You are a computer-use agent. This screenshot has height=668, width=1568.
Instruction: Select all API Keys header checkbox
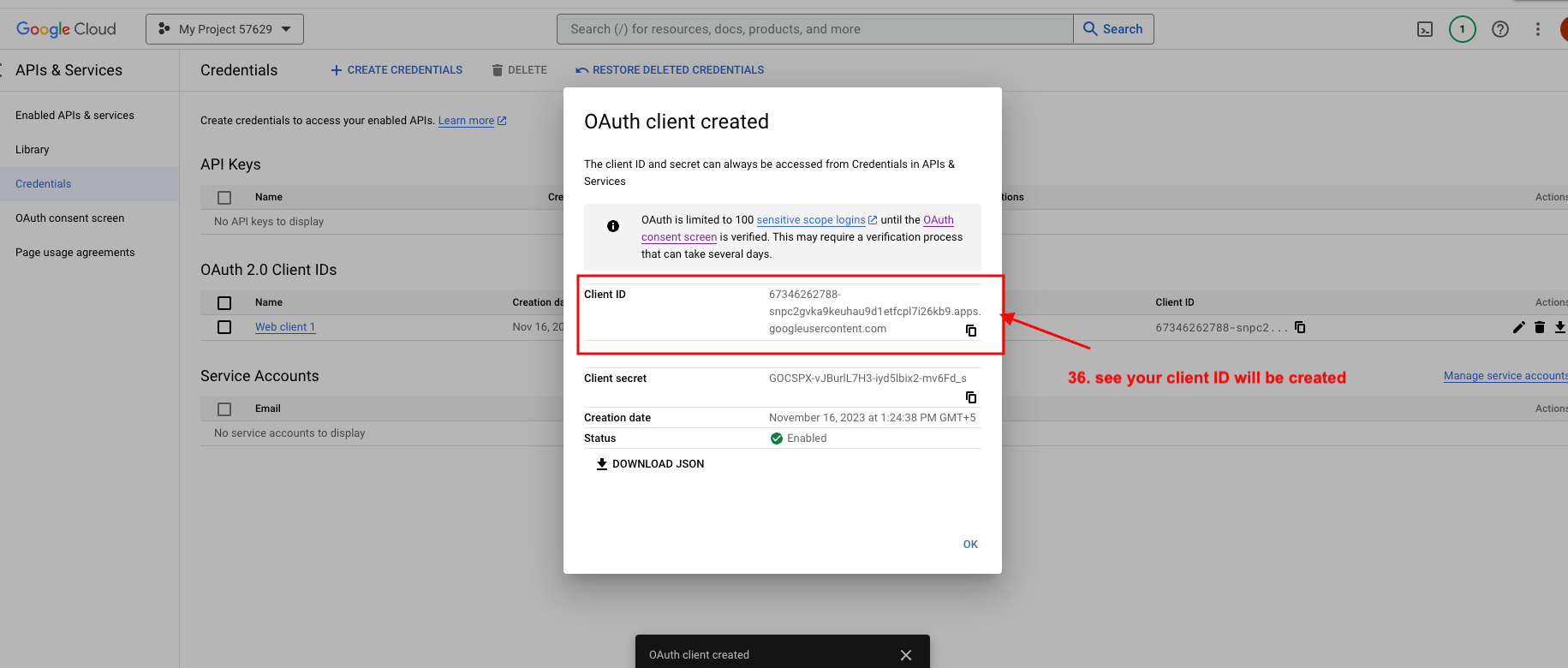224,198
